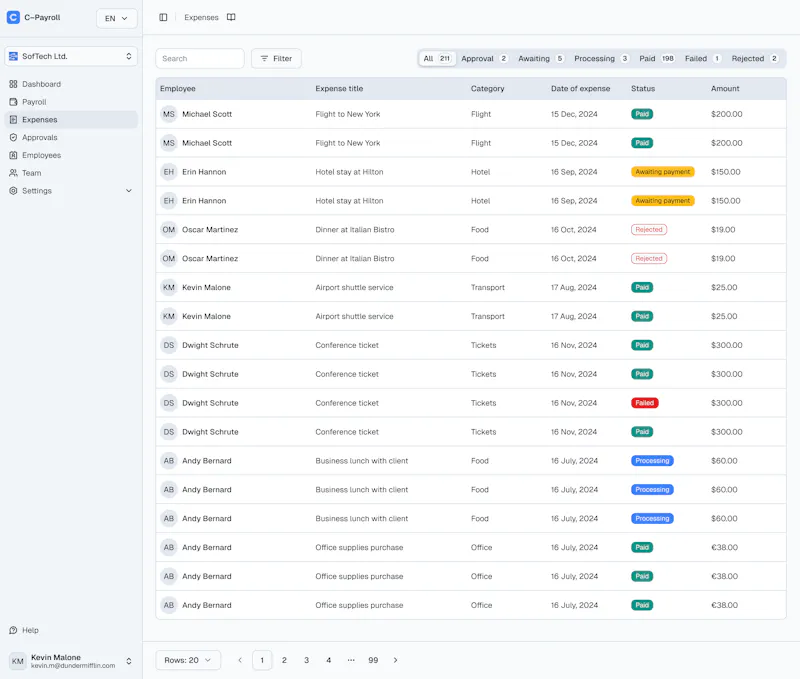The image size is (800, 679).
Task: Click the Expenses breadcrumb title
Action: [x=201, y=17]
